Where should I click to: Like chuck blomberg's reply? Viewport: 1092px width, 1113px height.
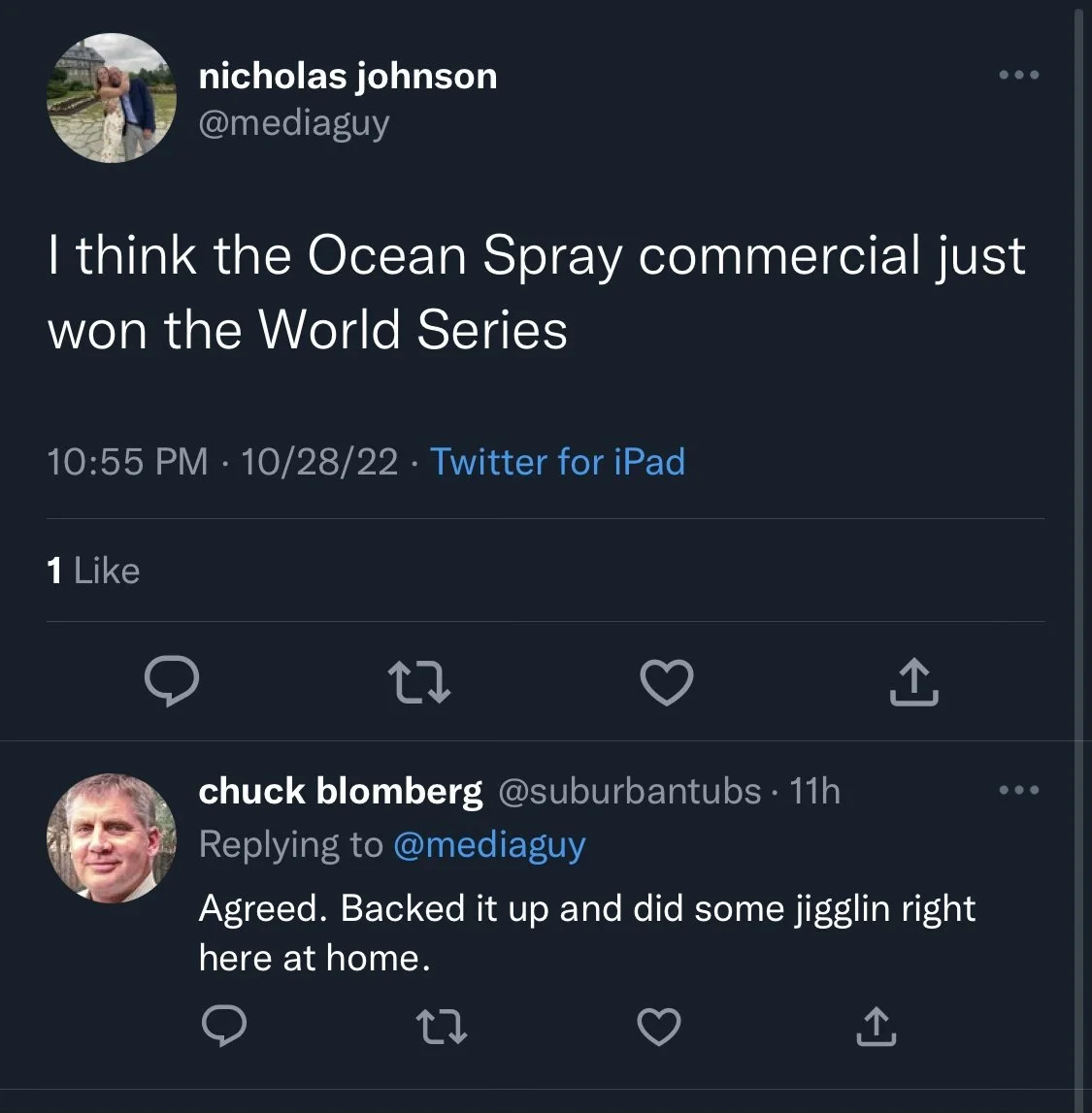tap(659, 1026)
